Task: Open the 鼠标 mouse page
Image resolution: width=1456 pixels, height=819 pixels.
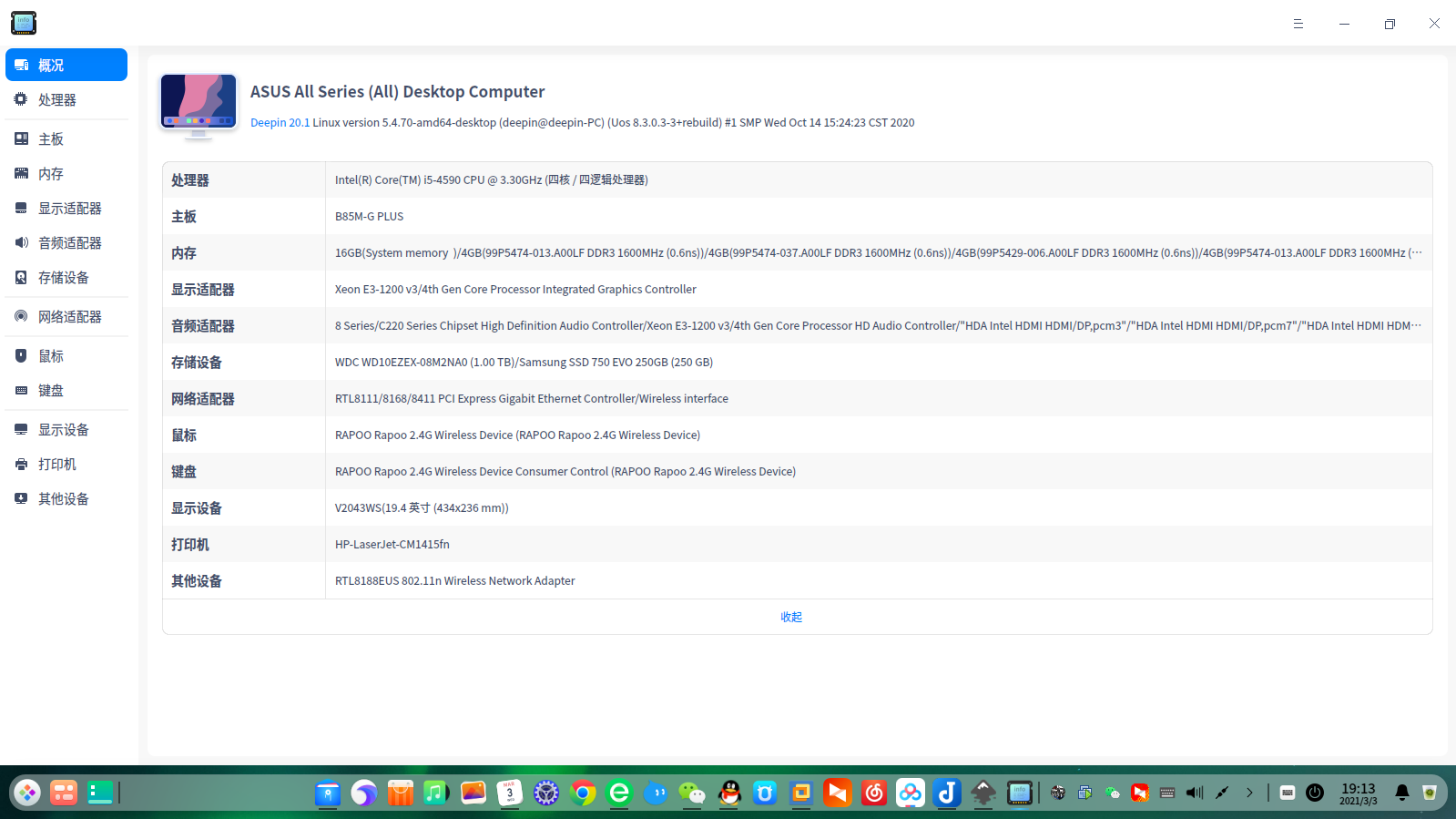Action: click(x=66, y=355)
